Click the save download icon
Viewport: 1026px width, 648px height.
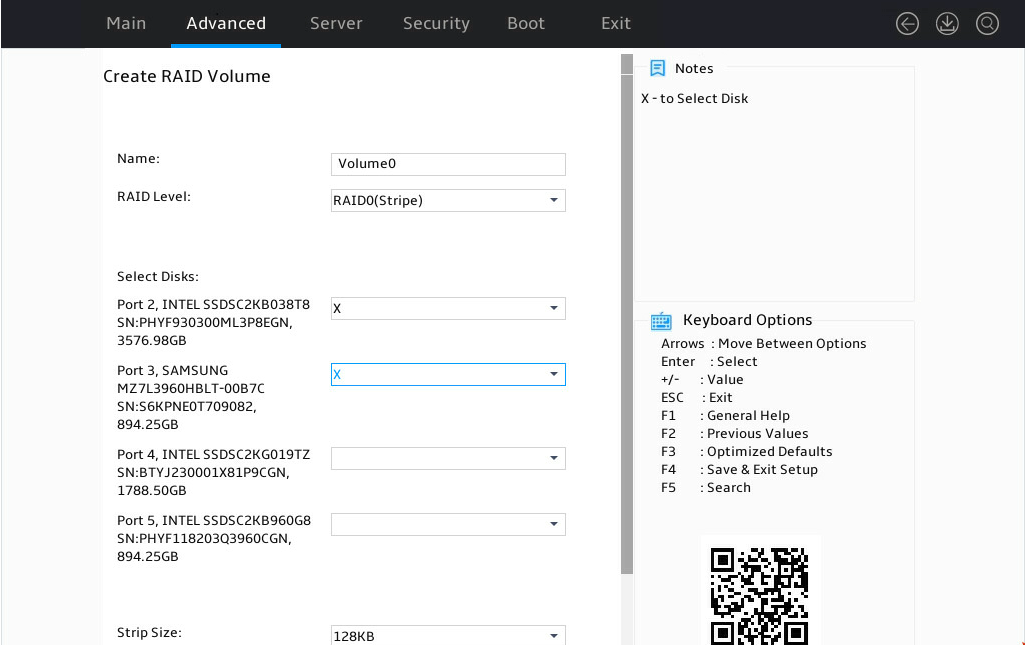947,24
